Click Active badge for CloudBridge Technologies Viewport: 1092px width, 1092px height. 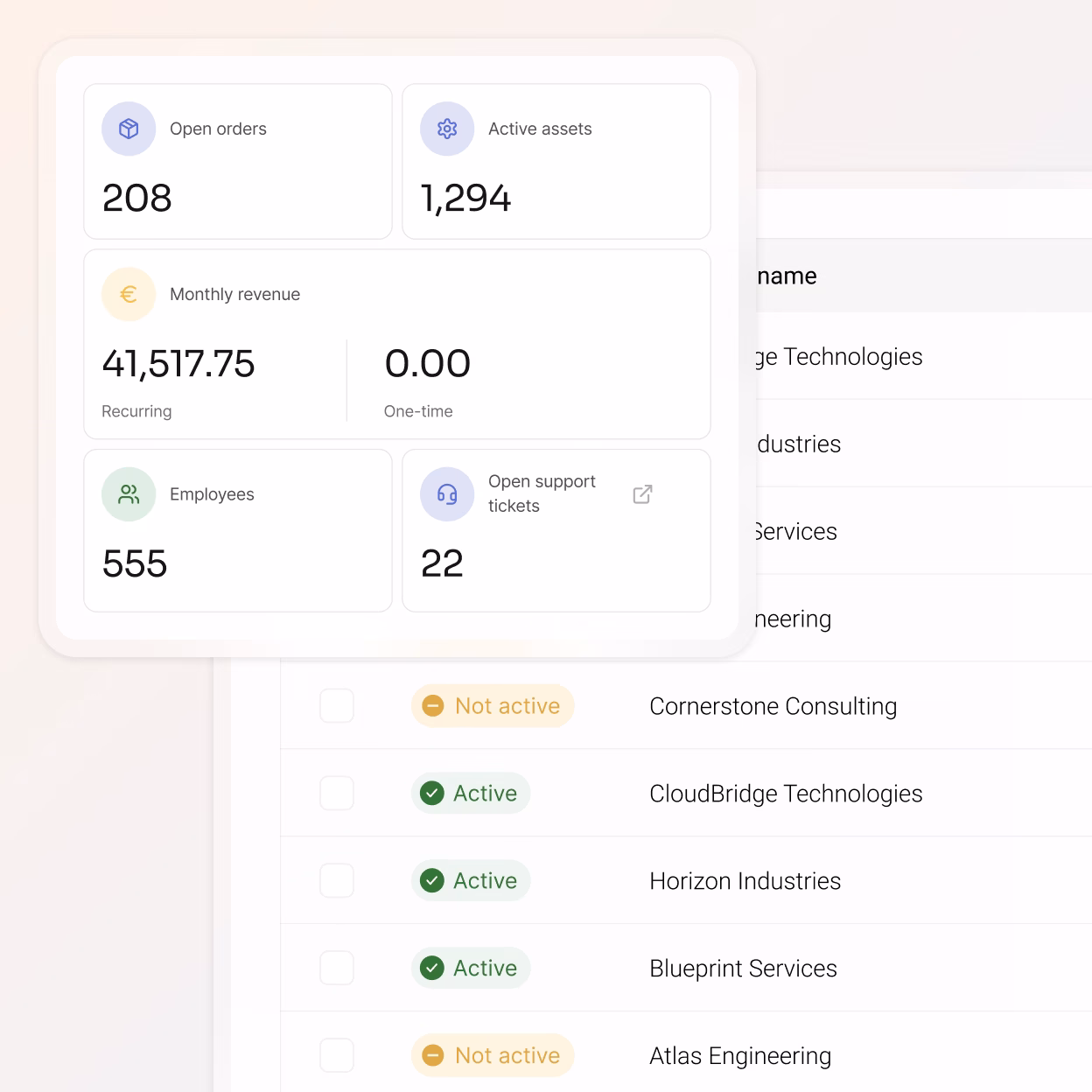click(471, 793)
